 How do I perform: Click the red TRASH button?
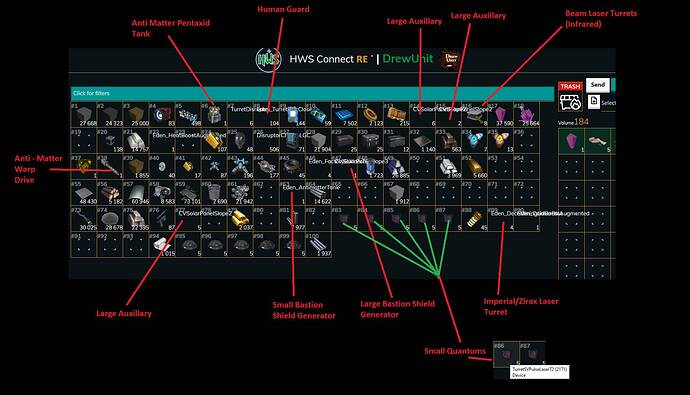(x=570, y=86)
